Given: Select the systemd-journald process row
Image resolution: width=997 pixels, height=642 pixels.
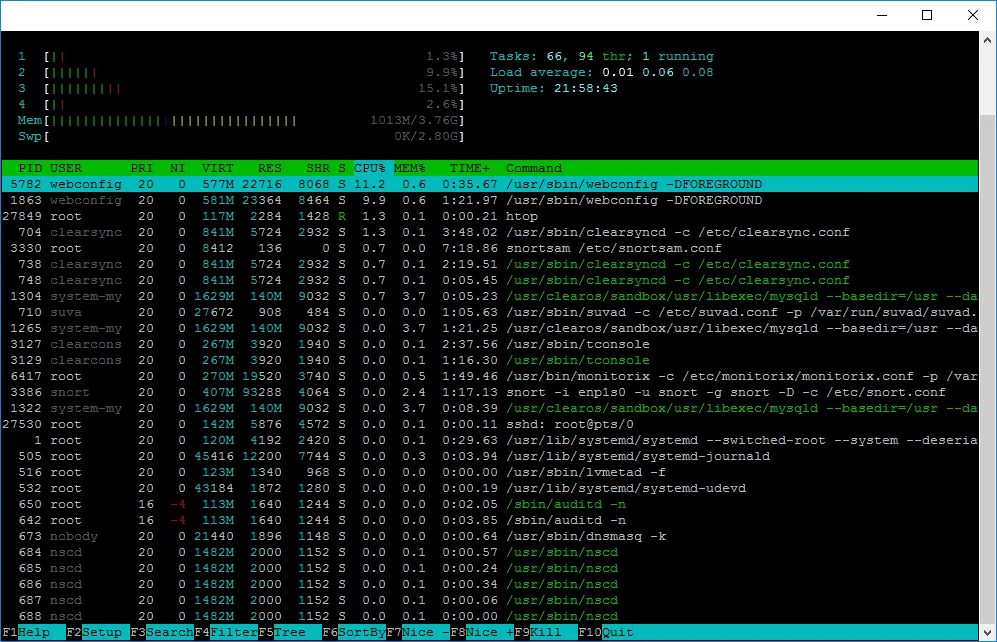Looking at the screenshot, I should [490, 456].
